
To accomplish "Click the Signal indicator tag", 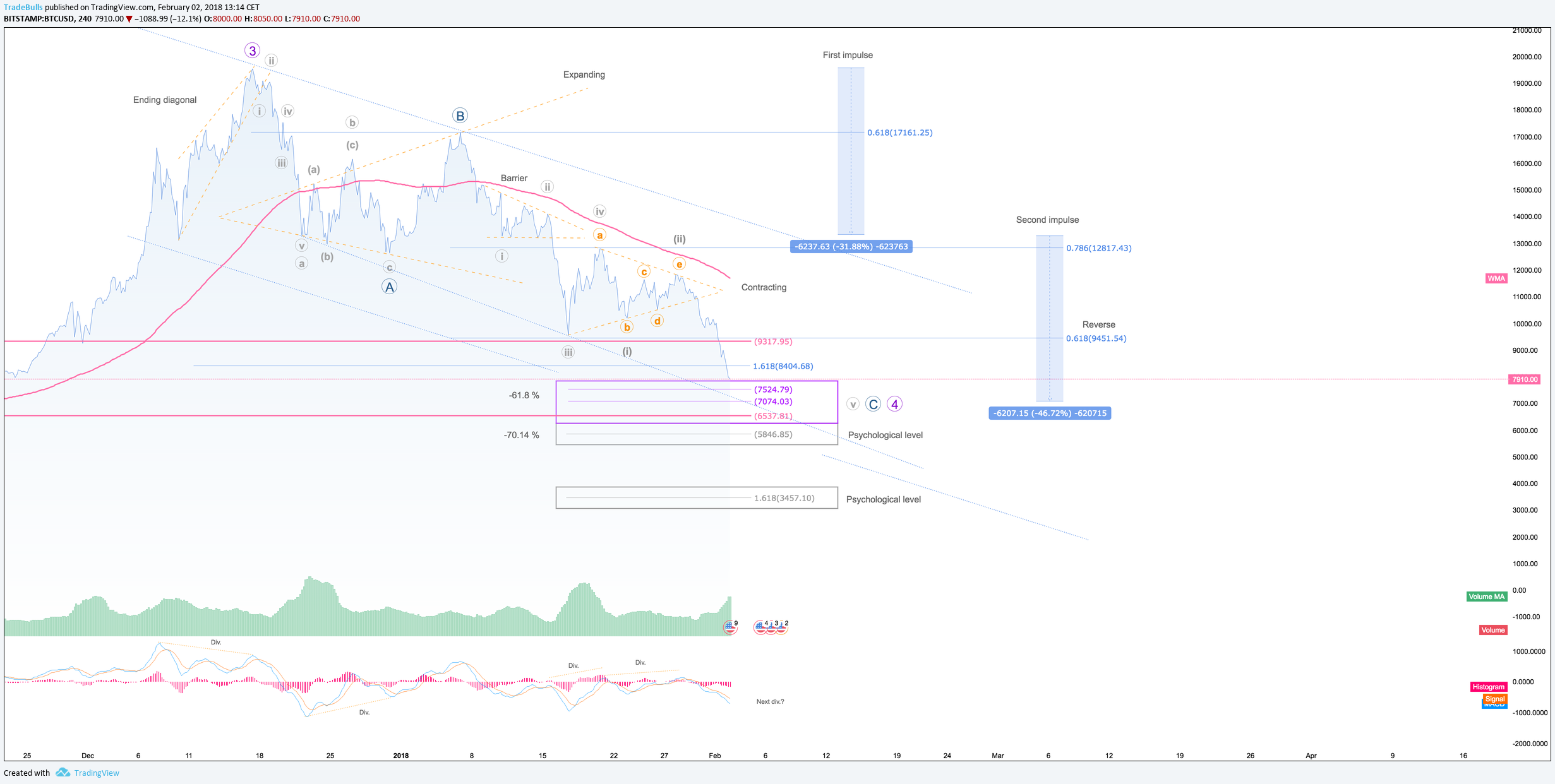I will tap(1495, 699).
